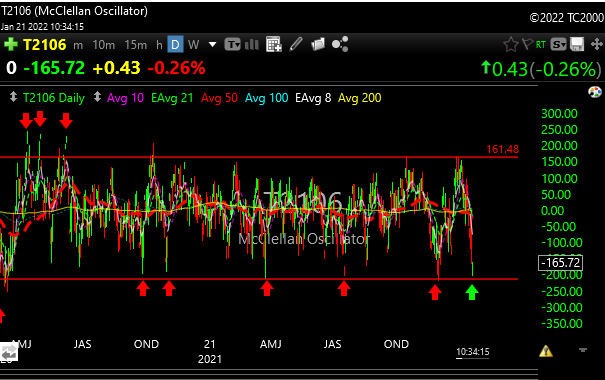This screenshot has height=380, width=605.
Task: Click the Avg 50 indicator label
Action: (219, 98)
